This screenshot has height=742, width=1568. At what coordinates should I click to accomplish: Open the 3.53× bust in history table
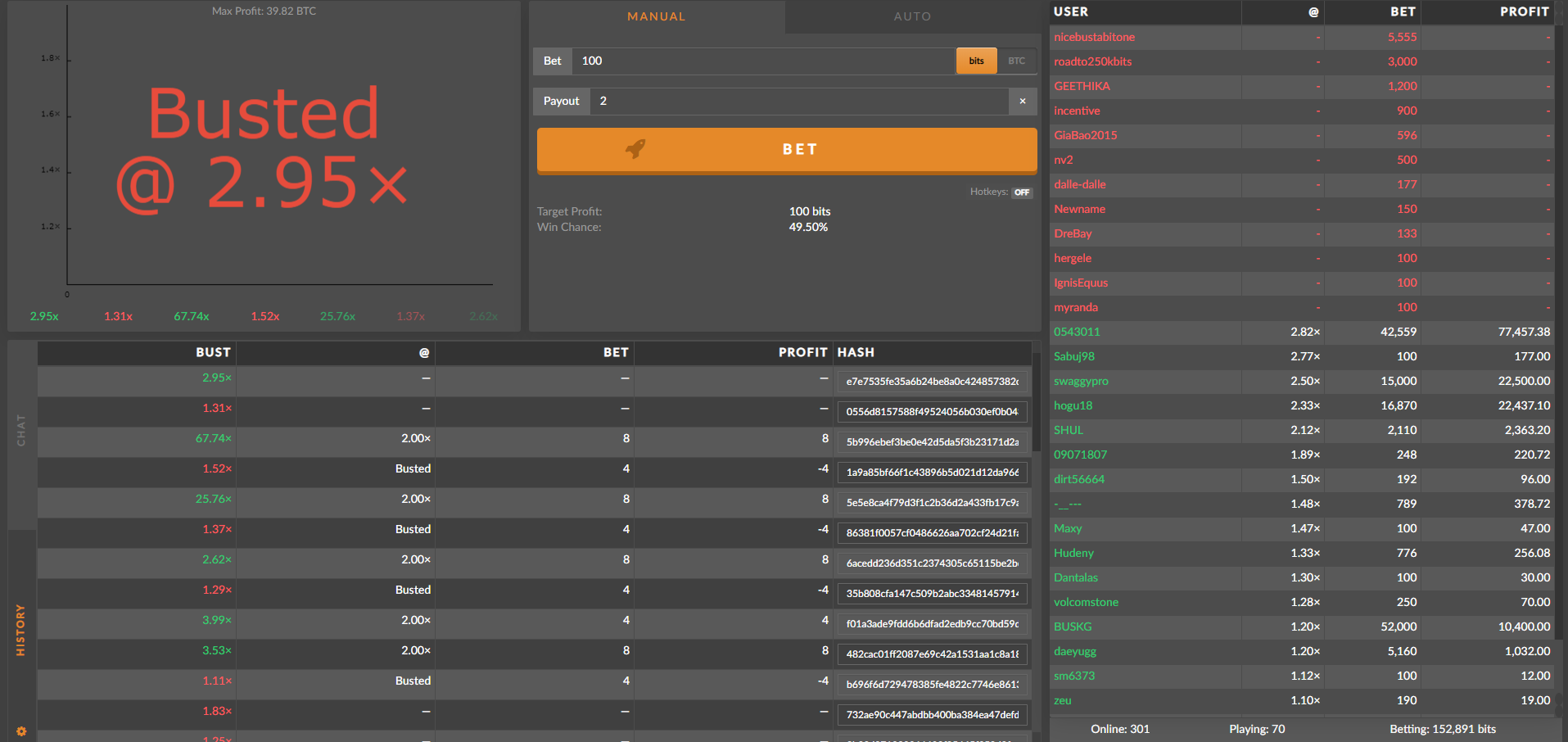[217, 650]
